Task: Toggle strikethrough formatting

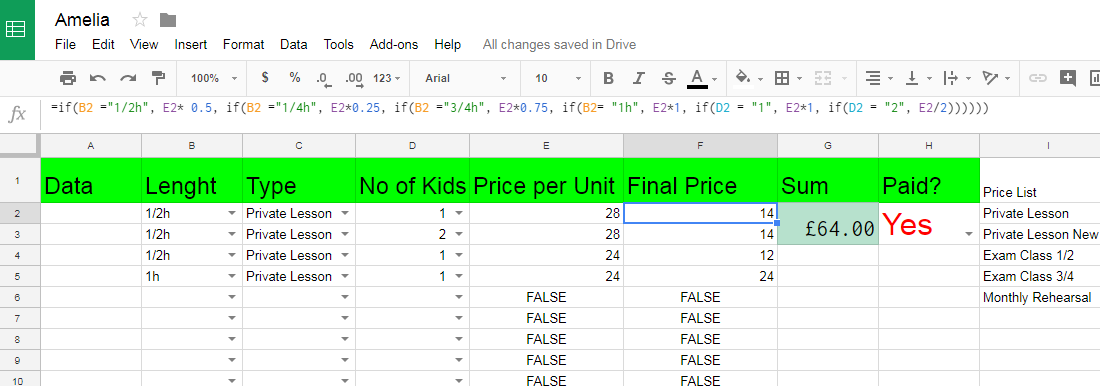Action: (669, 78)
